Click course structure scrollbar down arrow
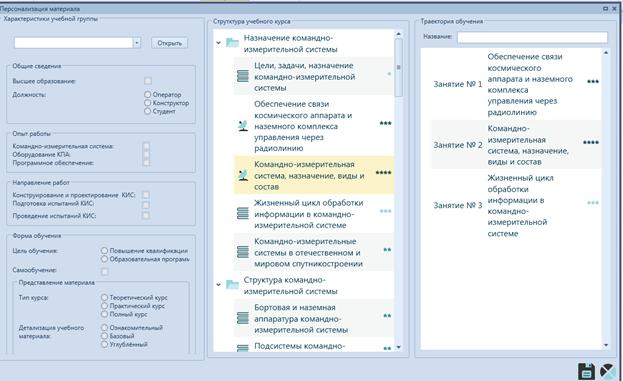 [x=399, y=347]
